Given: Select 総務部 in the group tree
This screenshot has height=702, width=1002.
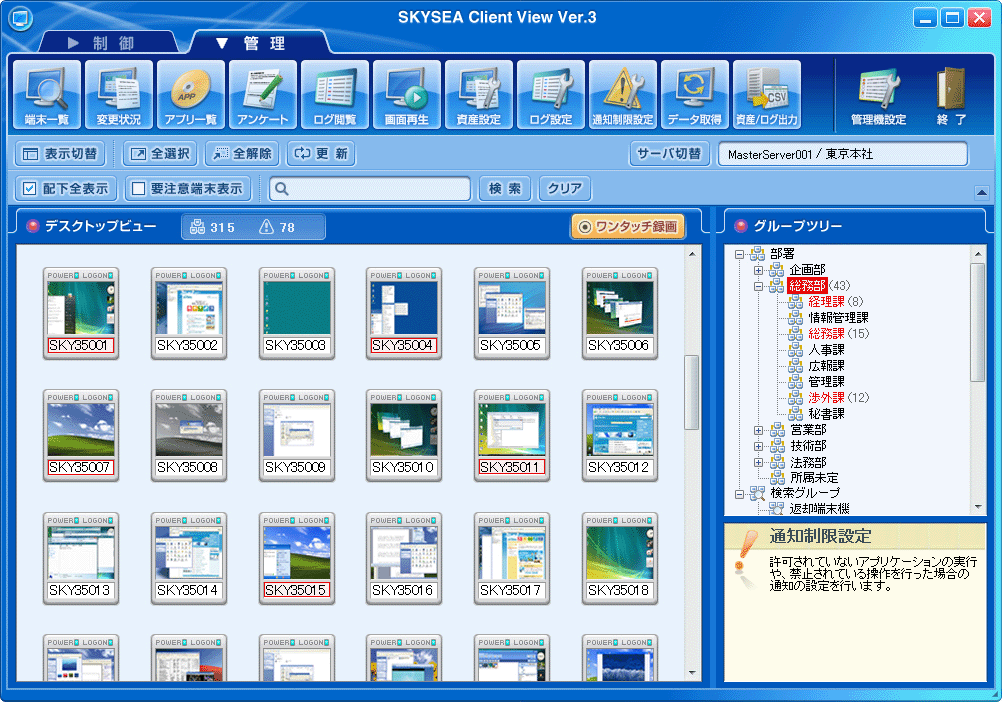Looking at the screenshot, I should tap(808, 286).
